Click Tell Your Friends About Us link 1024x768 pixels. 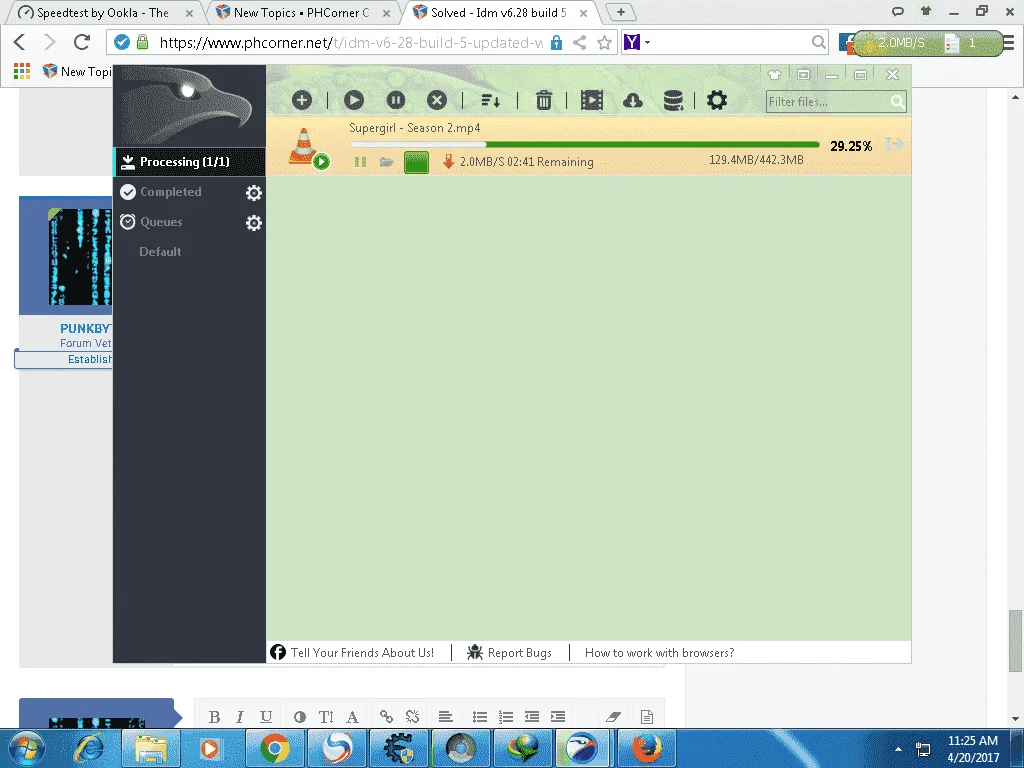tap(352, 652)
